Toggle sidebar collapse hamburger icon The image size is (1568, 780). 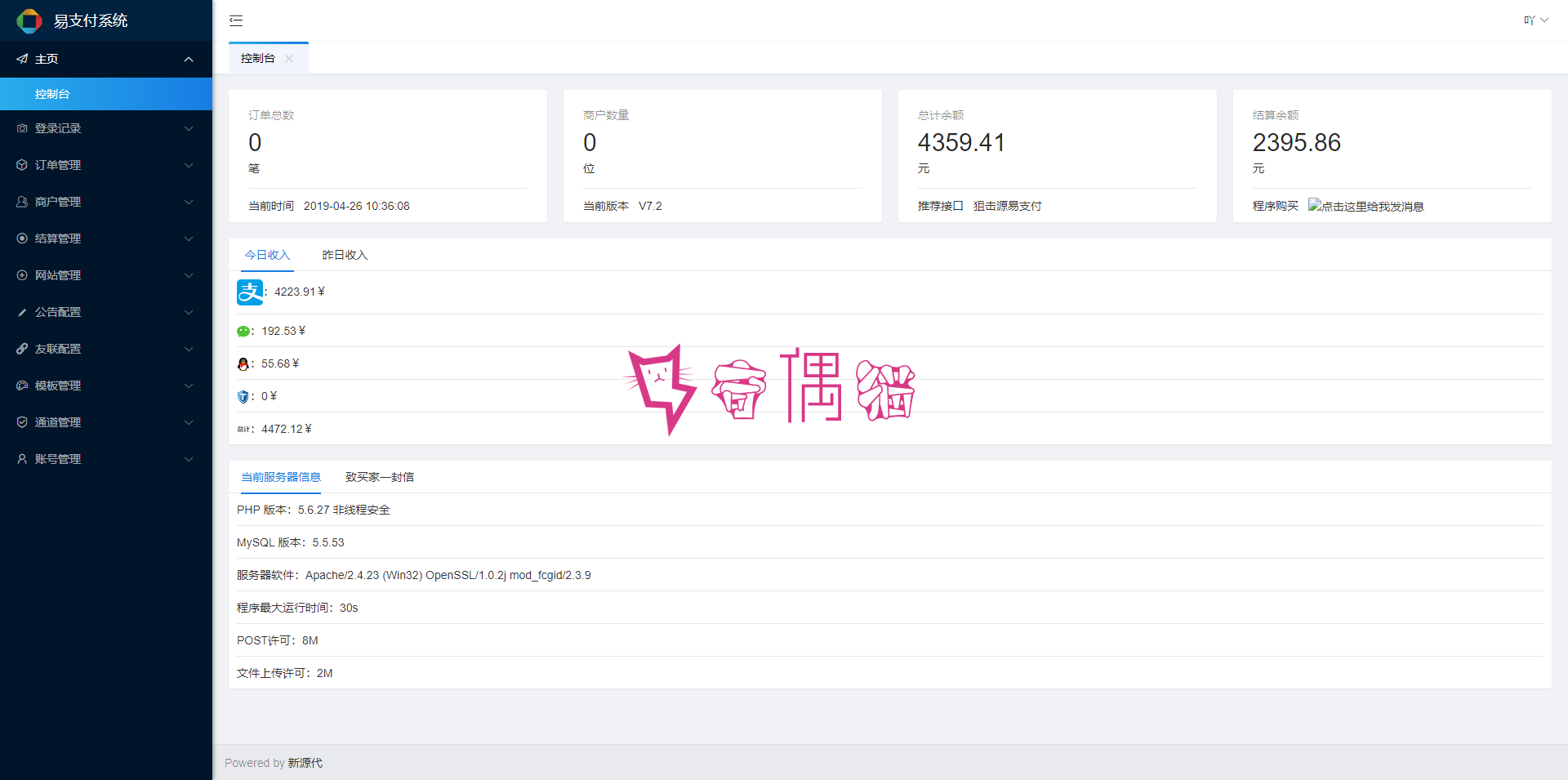[x=236, y=20]
